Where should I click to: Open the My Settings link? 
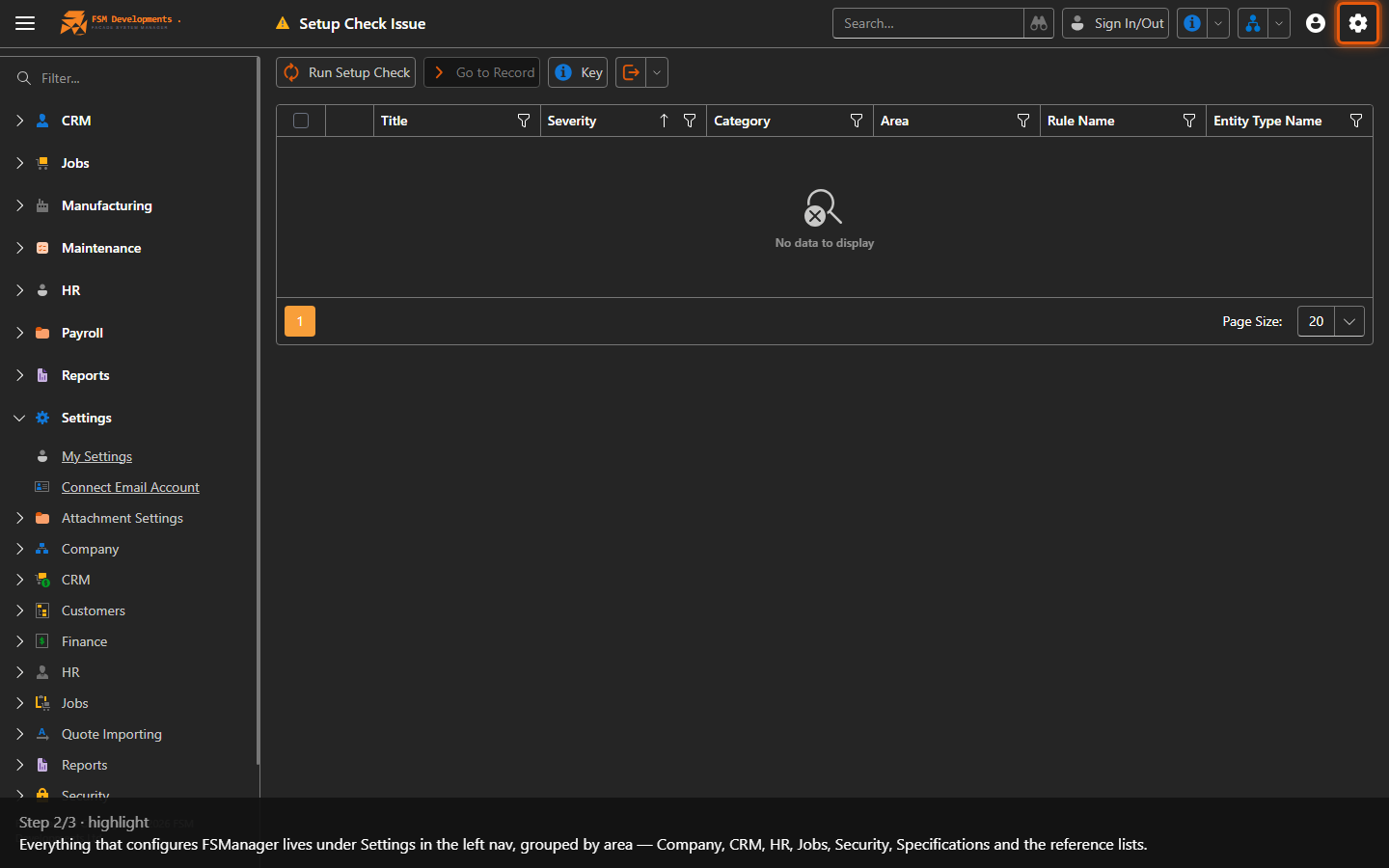(x=96, y=456)
